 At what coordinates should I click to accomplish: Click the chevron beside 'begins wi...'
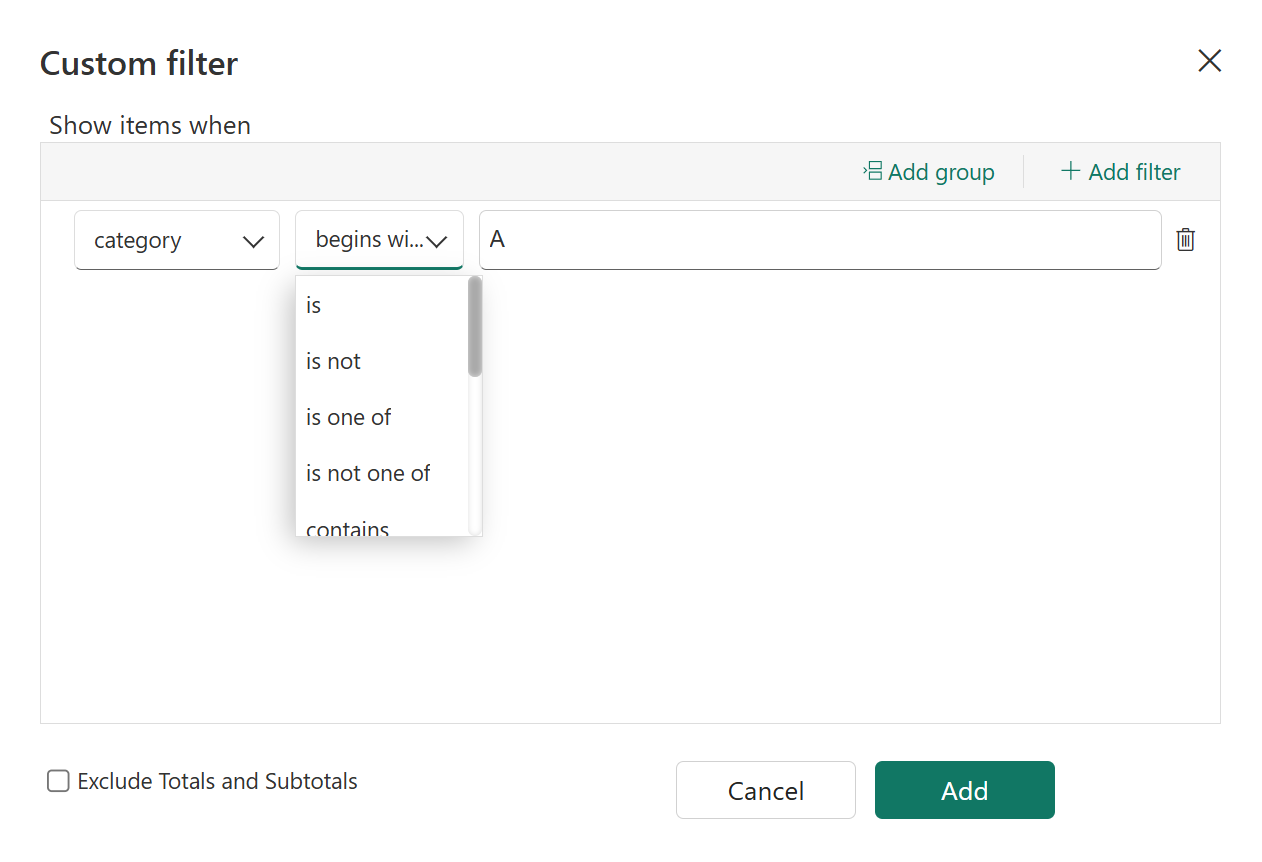(x=437, y=241)
